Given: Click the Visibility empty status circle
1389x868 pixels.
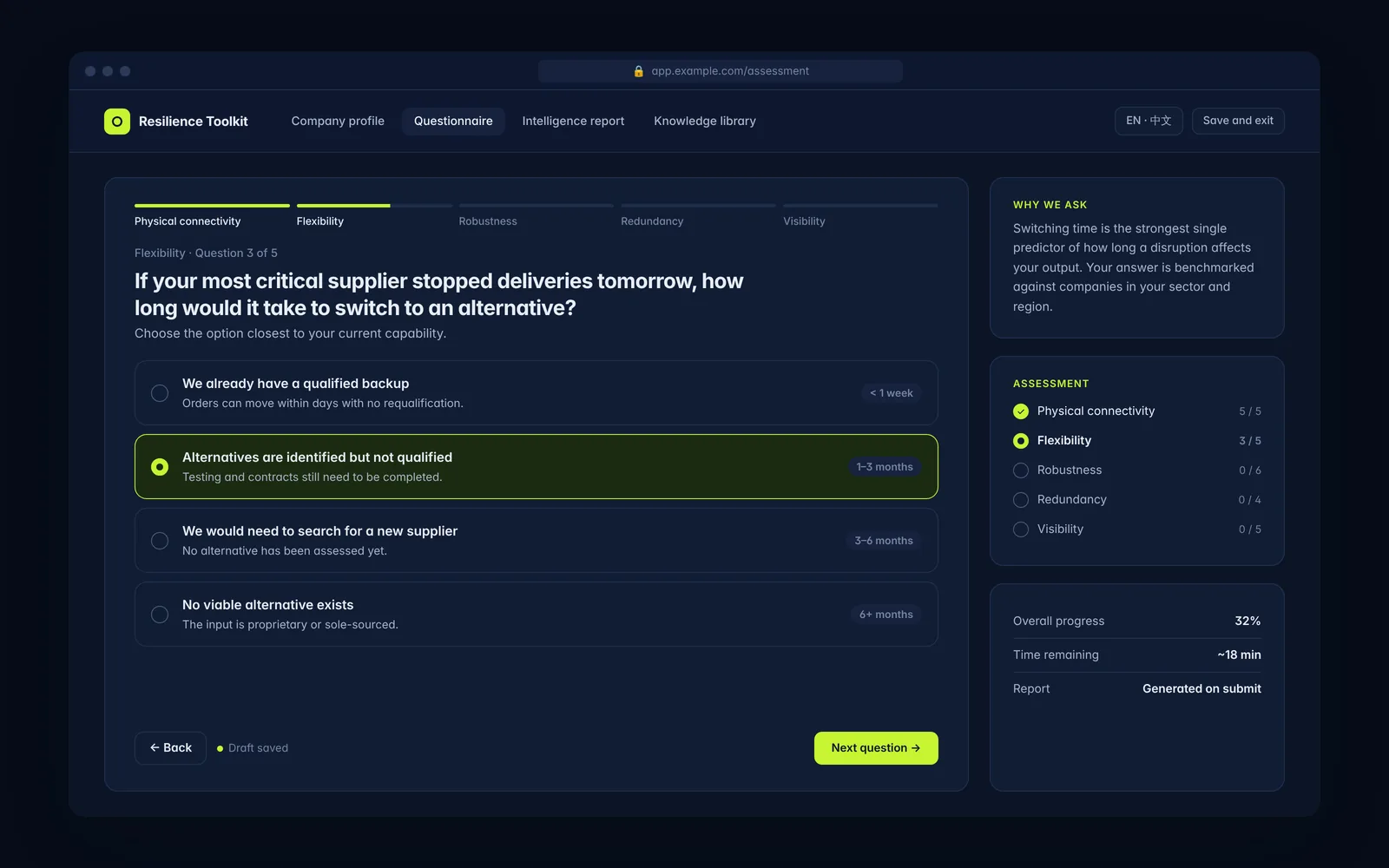Looking at the screenshot, I should point(1021,529).
